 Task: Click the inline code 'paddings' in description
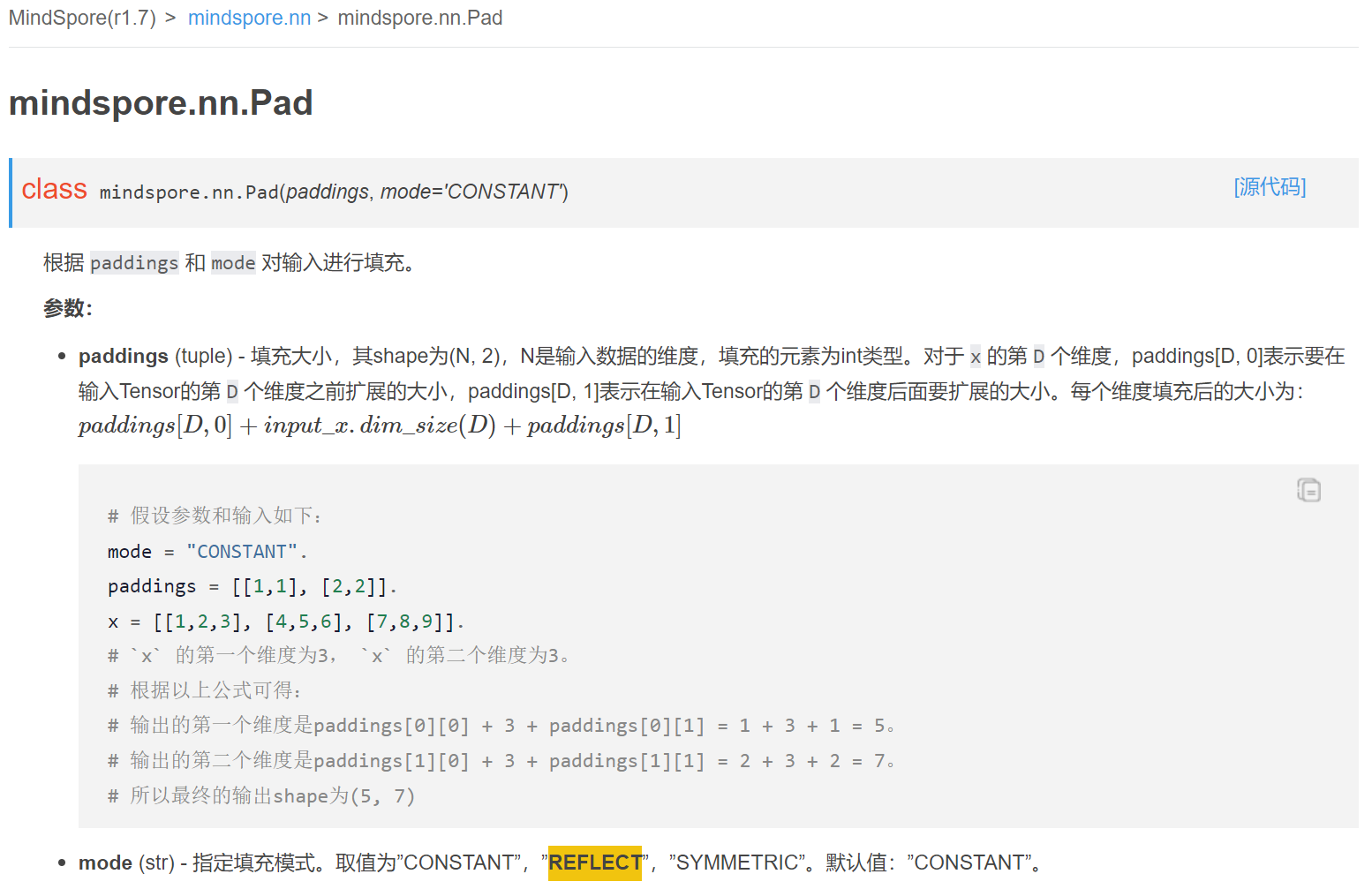[x=134, y=263]
